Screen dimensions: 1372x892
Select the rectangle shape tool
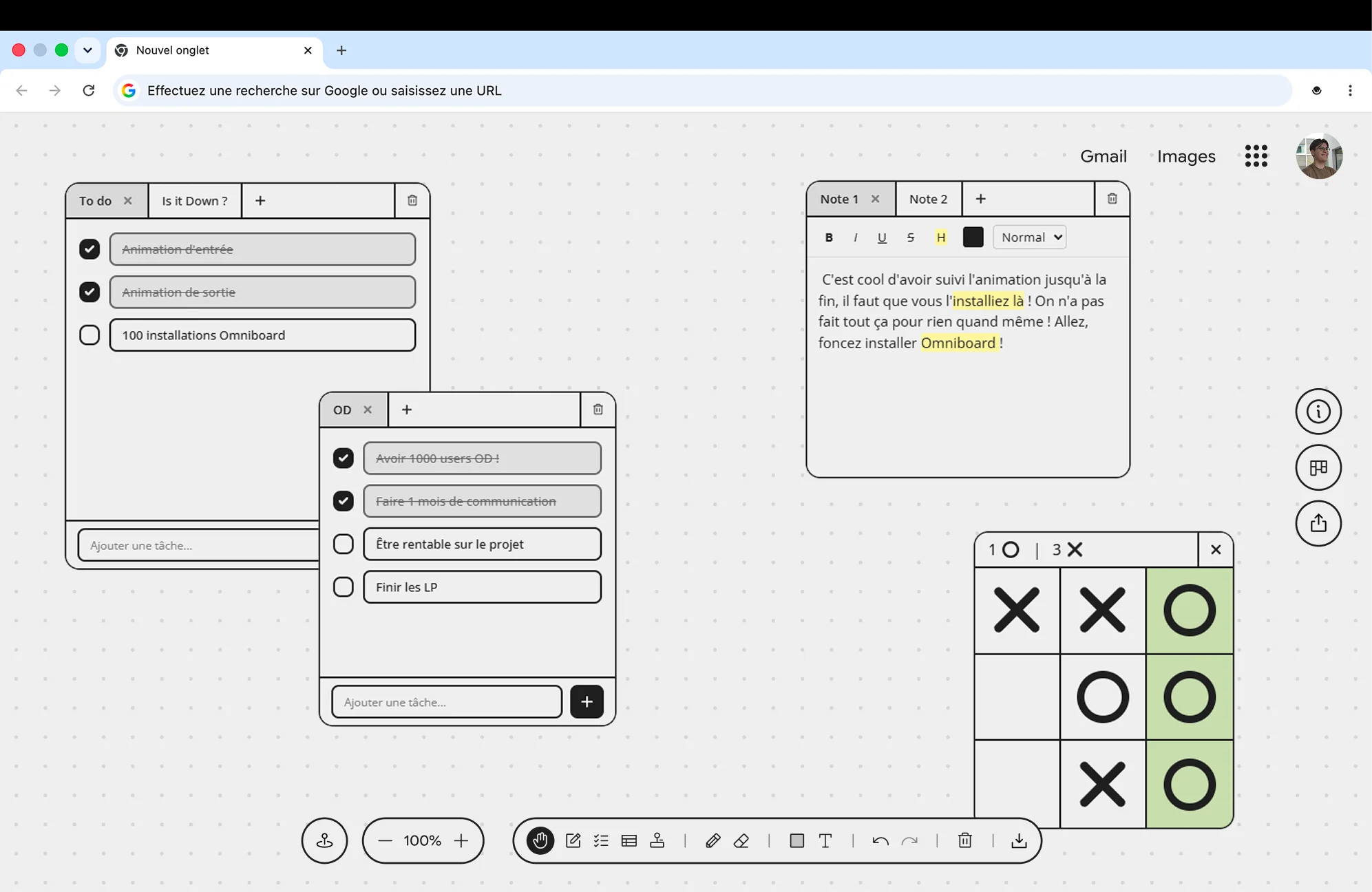point(797,840)
